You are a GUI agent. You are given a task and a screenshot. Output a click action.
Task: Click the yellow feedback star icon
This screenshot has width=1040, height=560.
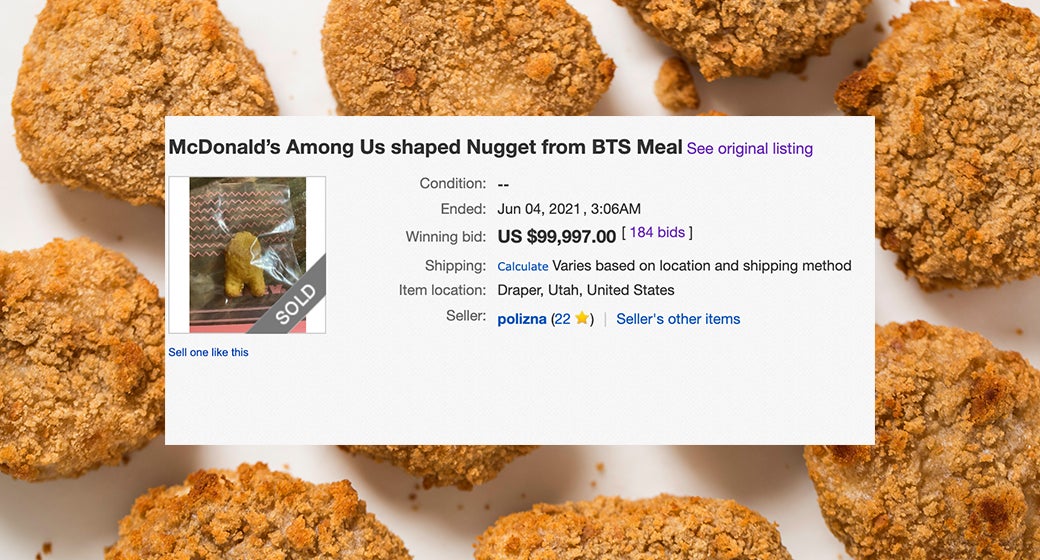[x=582, y=319]
